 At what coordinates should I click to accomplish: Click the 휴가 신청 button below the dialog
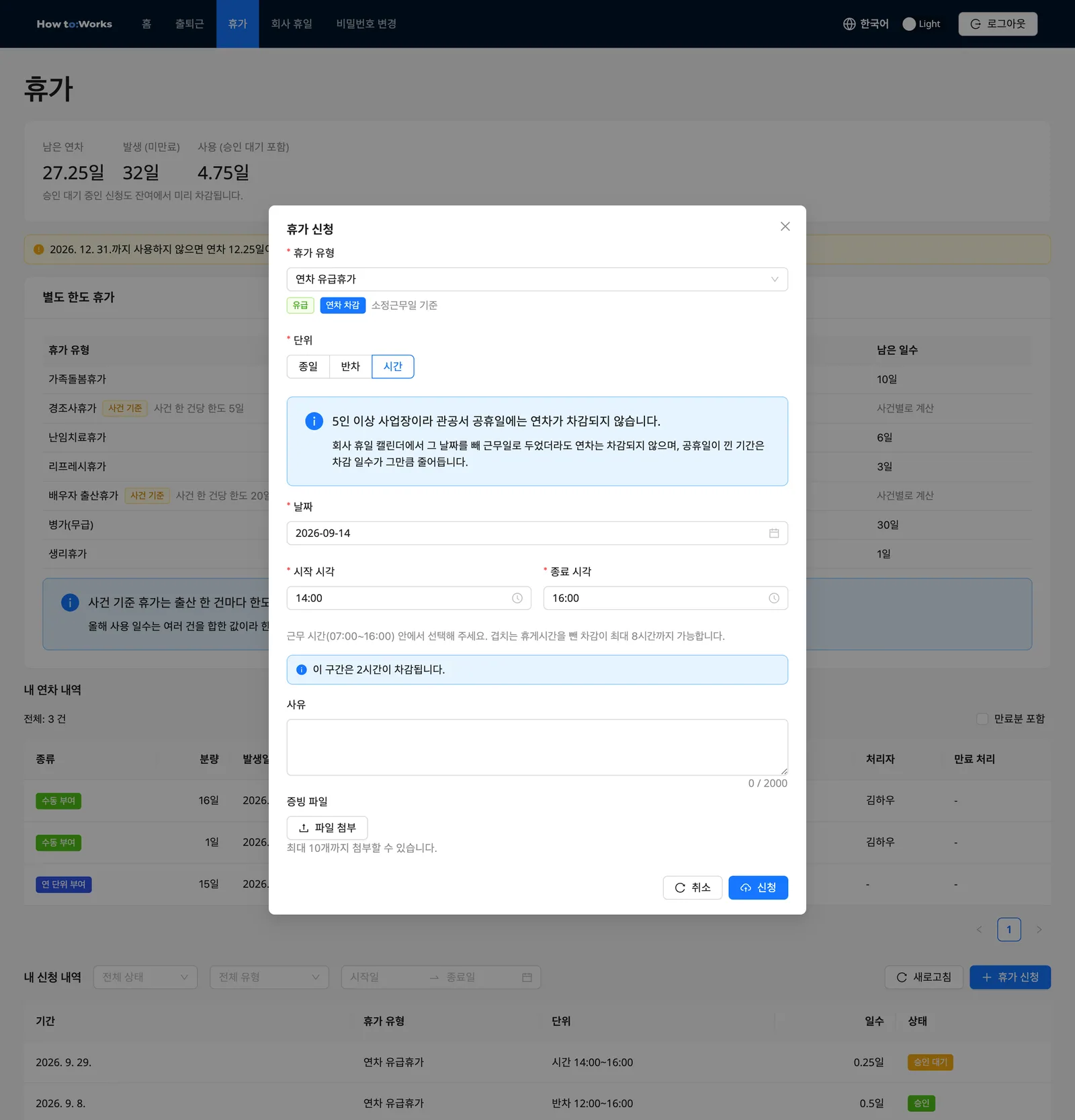1010,977
